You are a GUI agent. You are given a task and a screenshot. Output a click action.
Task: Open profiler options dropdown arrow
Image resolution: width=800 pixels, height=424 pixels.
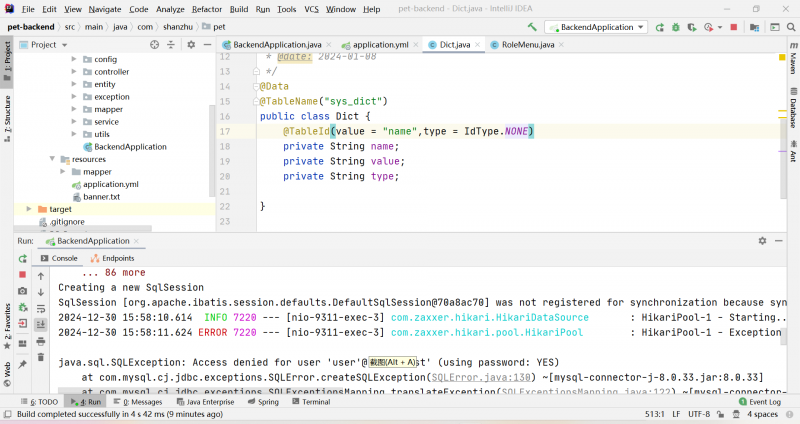coord(720,27)
